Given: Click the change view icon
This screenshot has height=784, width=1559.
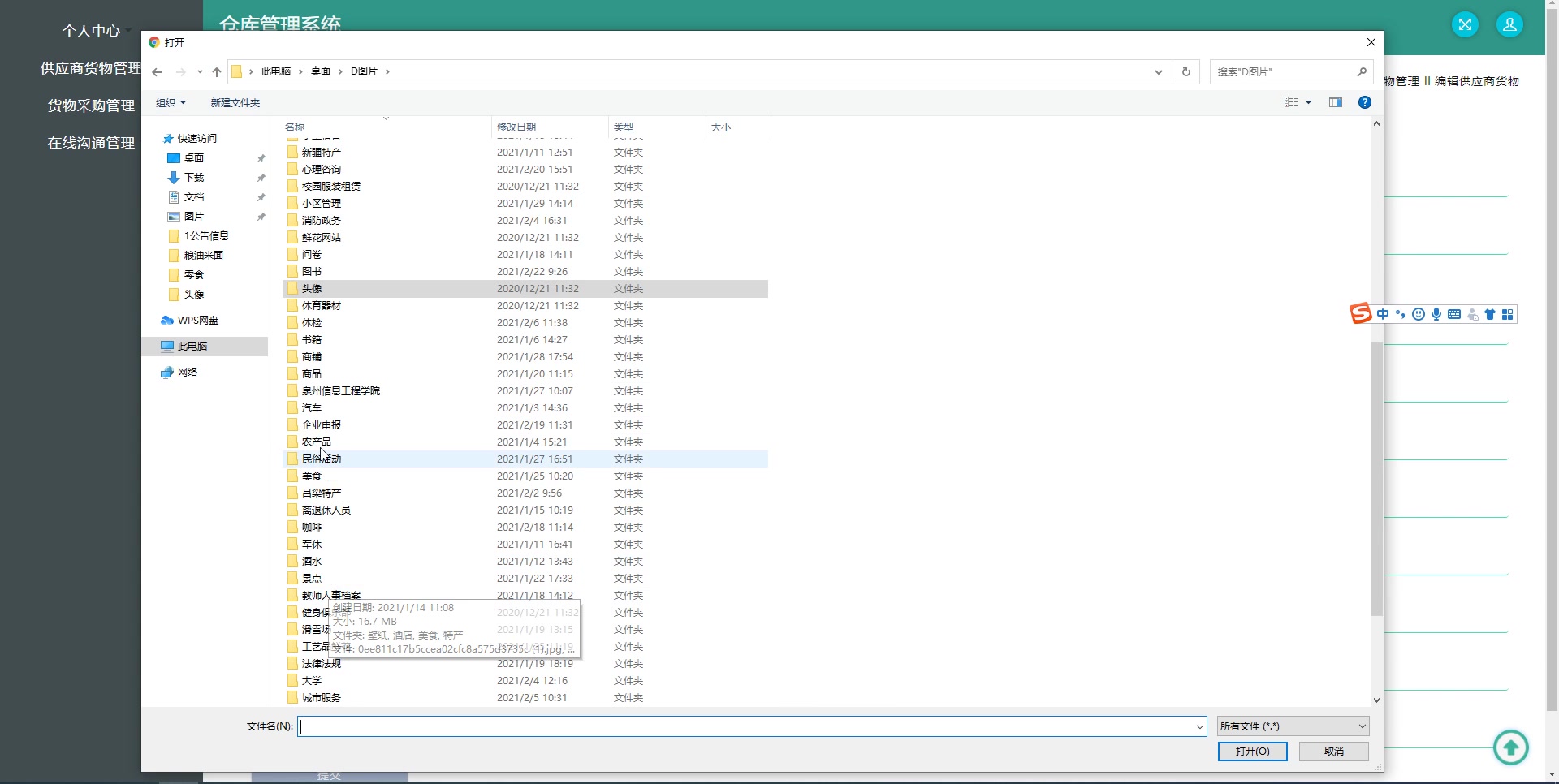Looking at the screenshot, I should point(1290,102).
